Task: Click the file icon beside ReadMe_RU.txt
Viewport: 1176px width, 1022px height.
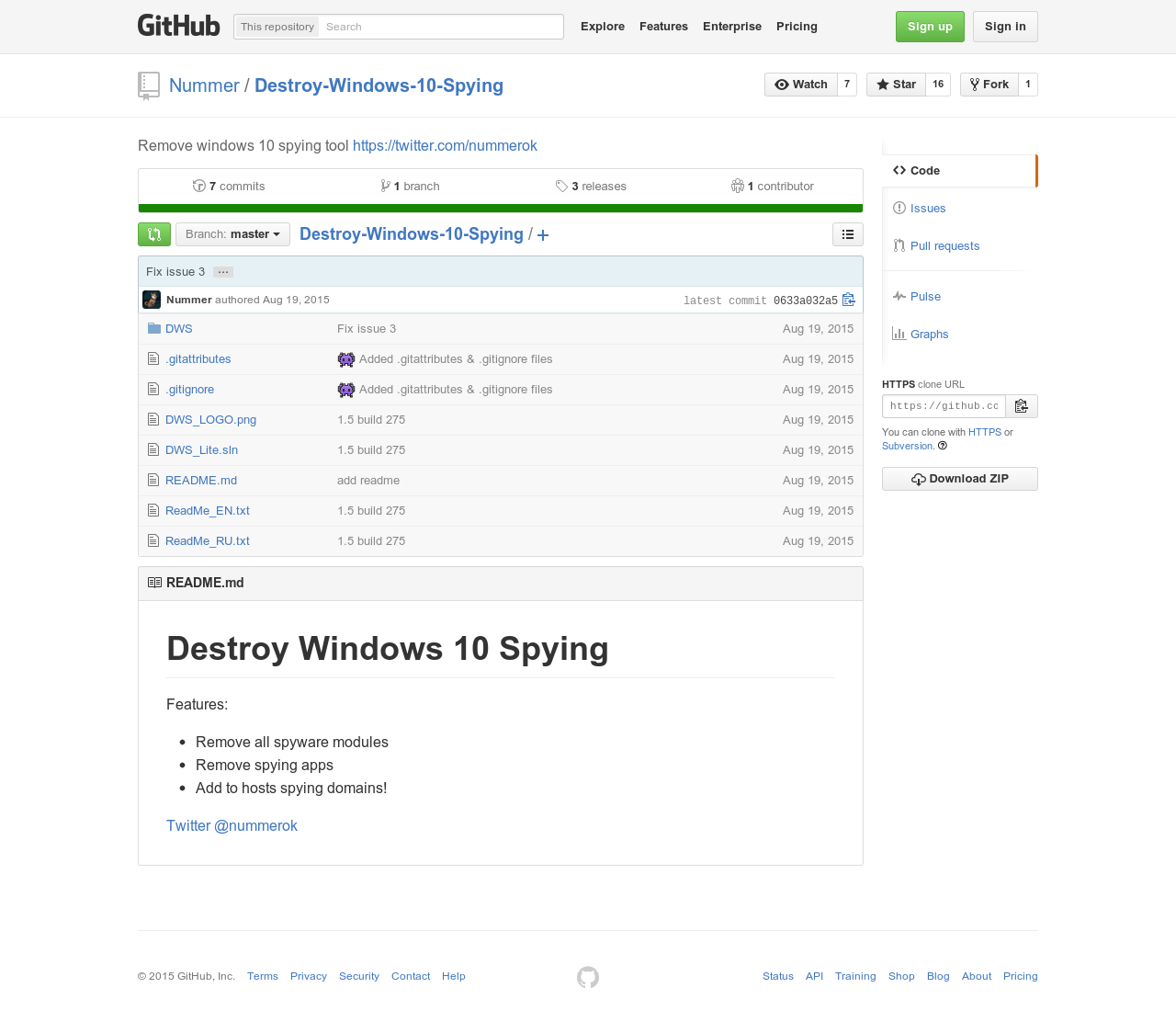Action: coord(153,541)
